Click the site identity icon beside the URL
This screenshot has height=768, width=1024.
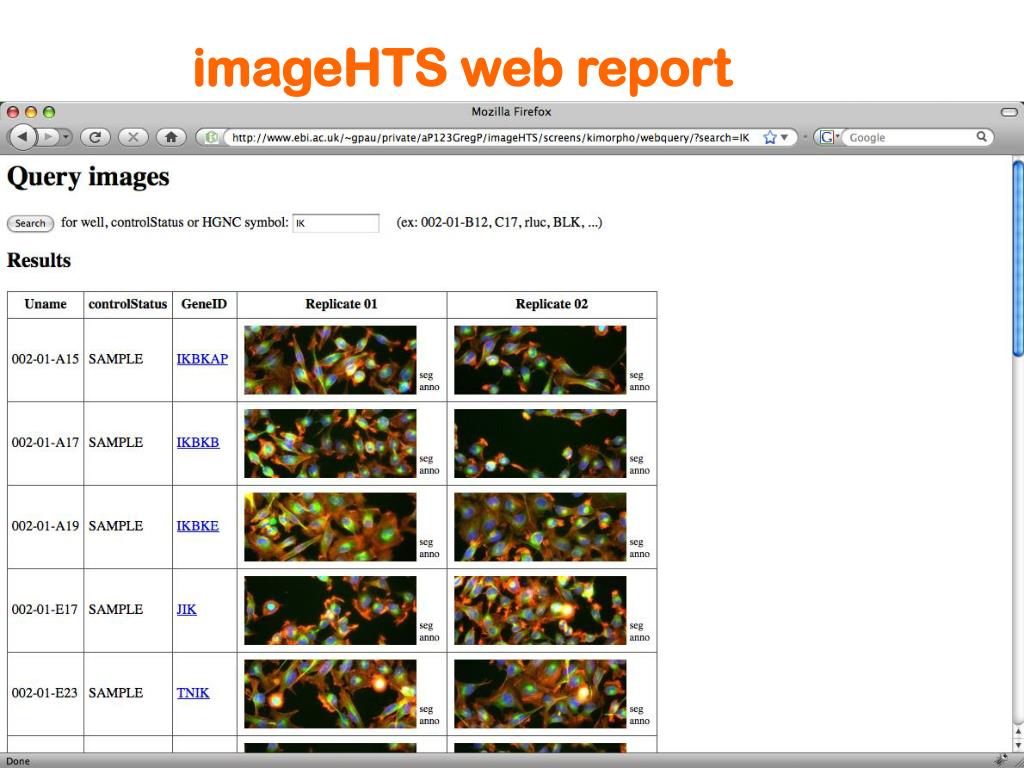211,137
